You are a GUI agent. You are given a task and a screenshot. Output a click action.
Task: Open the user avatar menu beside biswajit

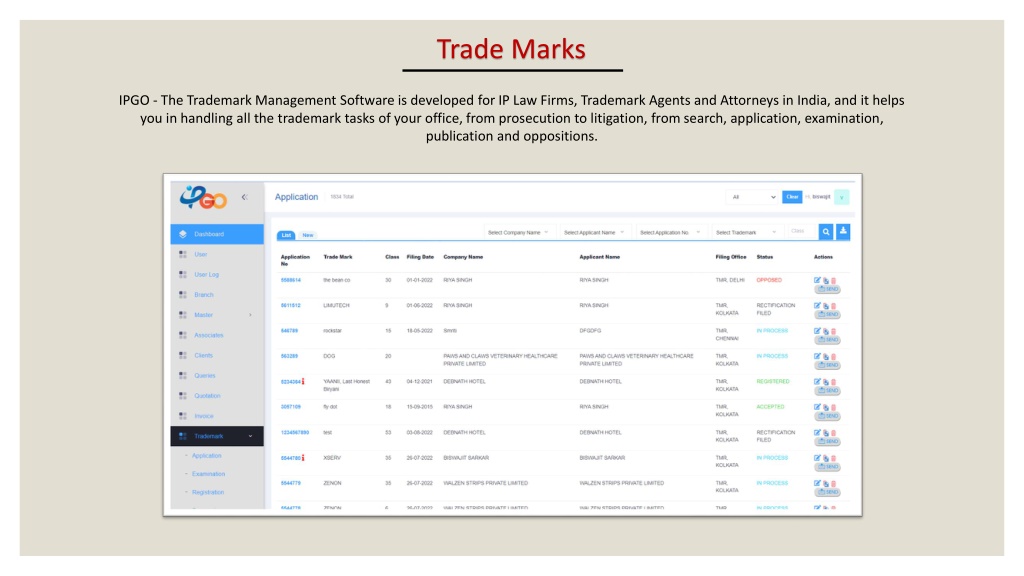point(842,197)
